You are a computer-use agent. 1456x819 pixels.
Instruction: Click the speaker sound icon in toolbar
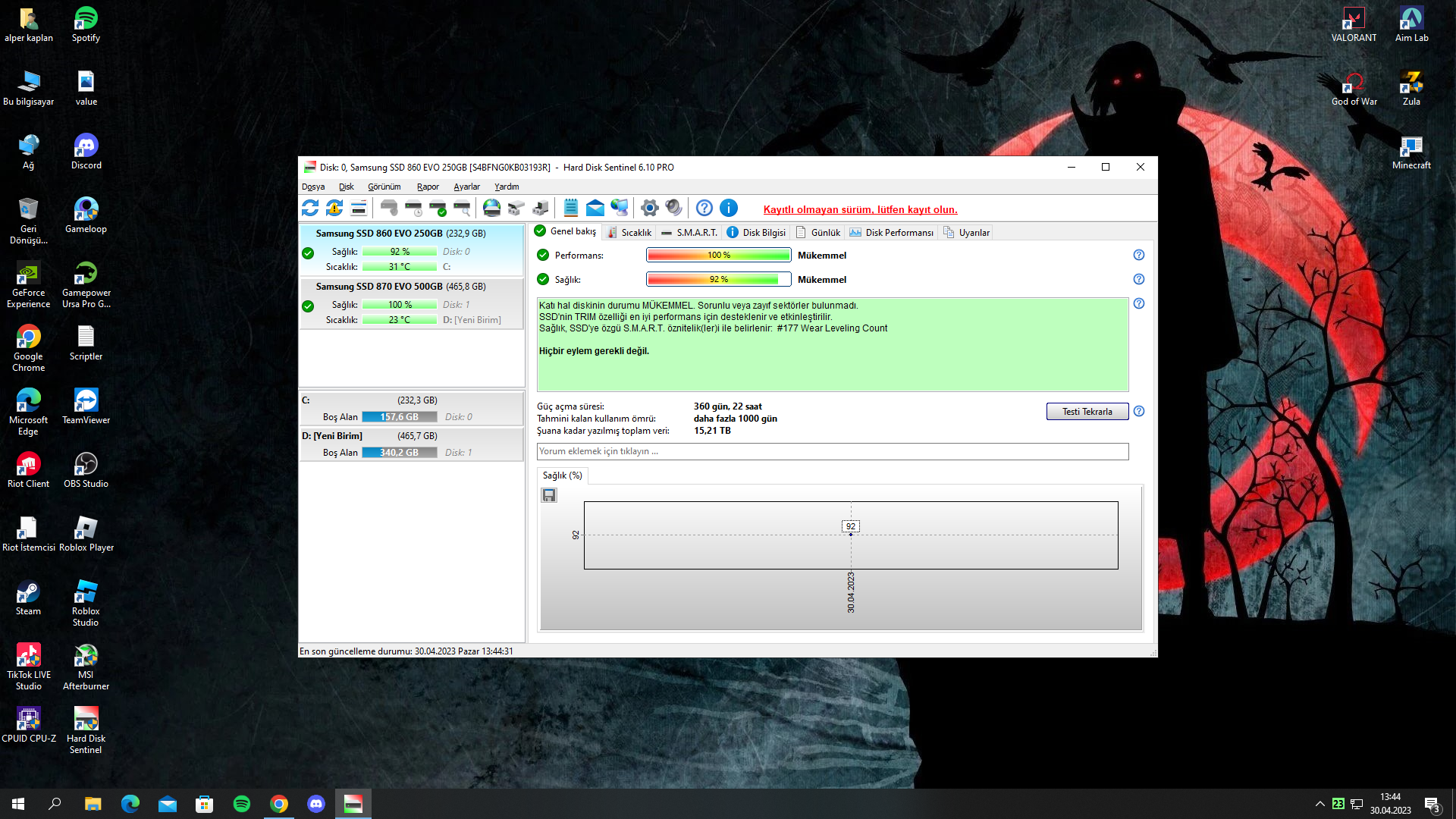tap(673, 208)
